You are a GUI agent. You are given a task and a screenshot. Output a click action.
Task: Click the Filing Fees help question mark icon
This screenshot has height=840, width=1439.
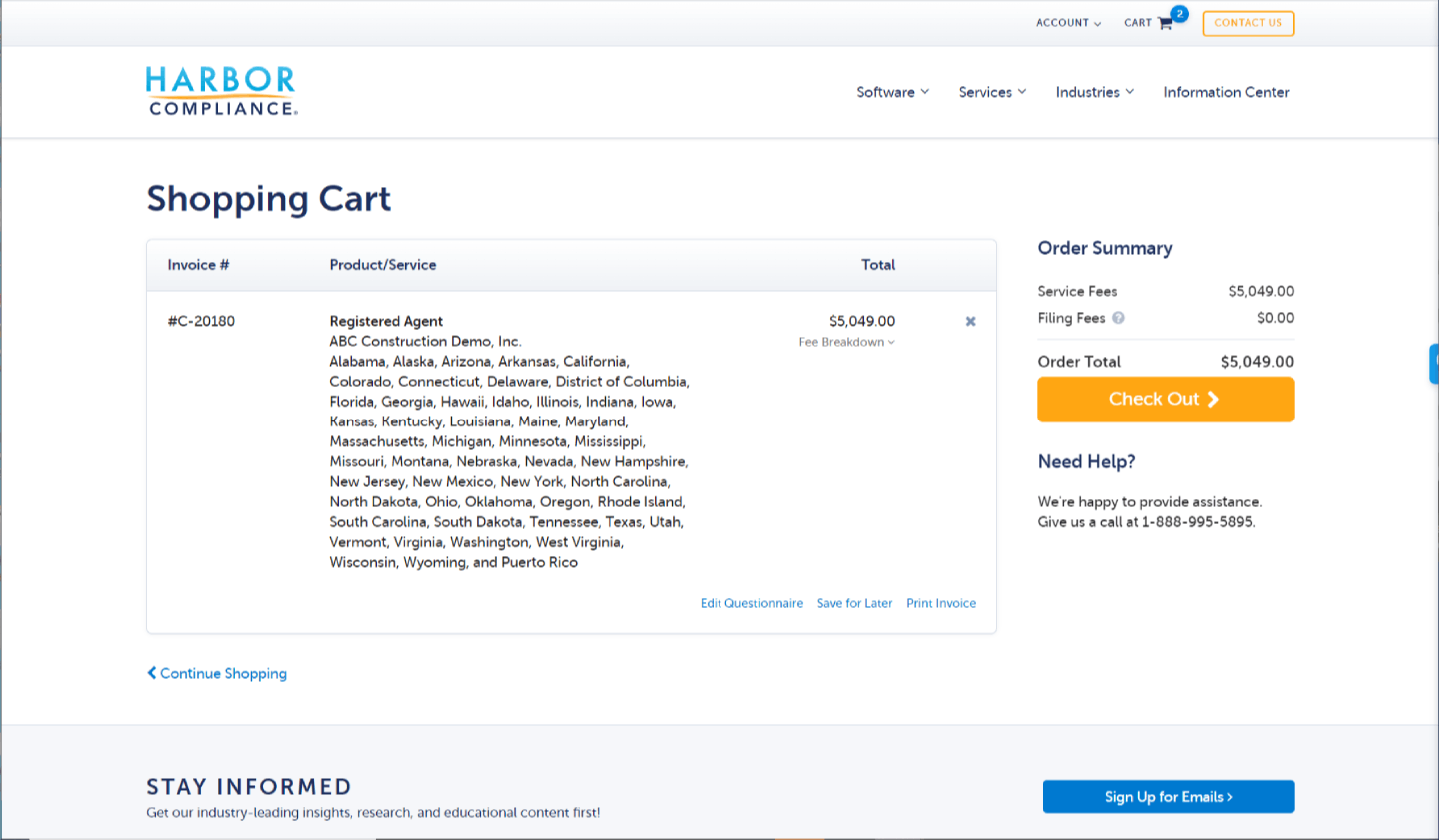[x=1118, y=318]
